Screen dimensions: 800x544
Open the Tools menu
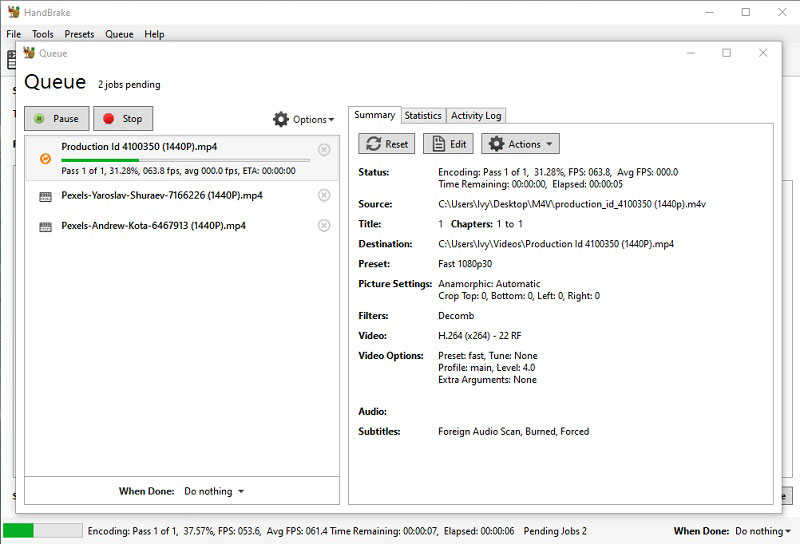(x=42, y=34)
